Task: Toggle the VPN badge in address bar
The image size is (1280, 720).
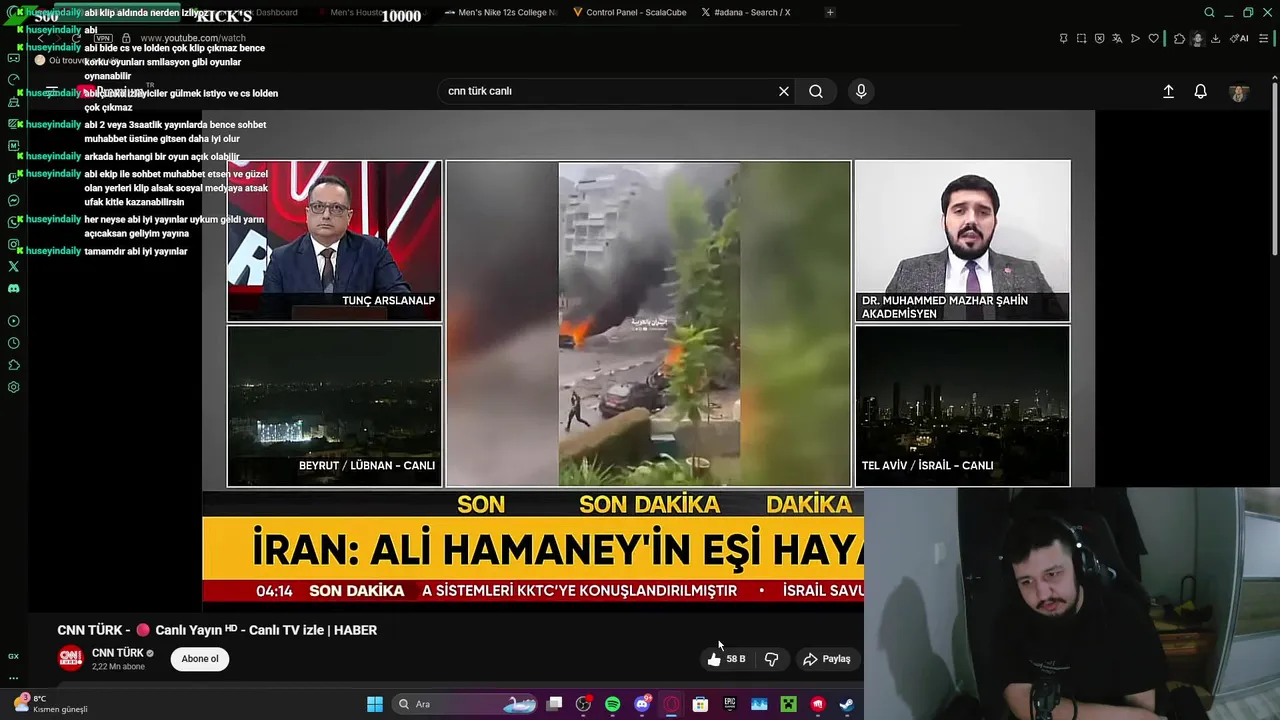Action: click(103, 38)
